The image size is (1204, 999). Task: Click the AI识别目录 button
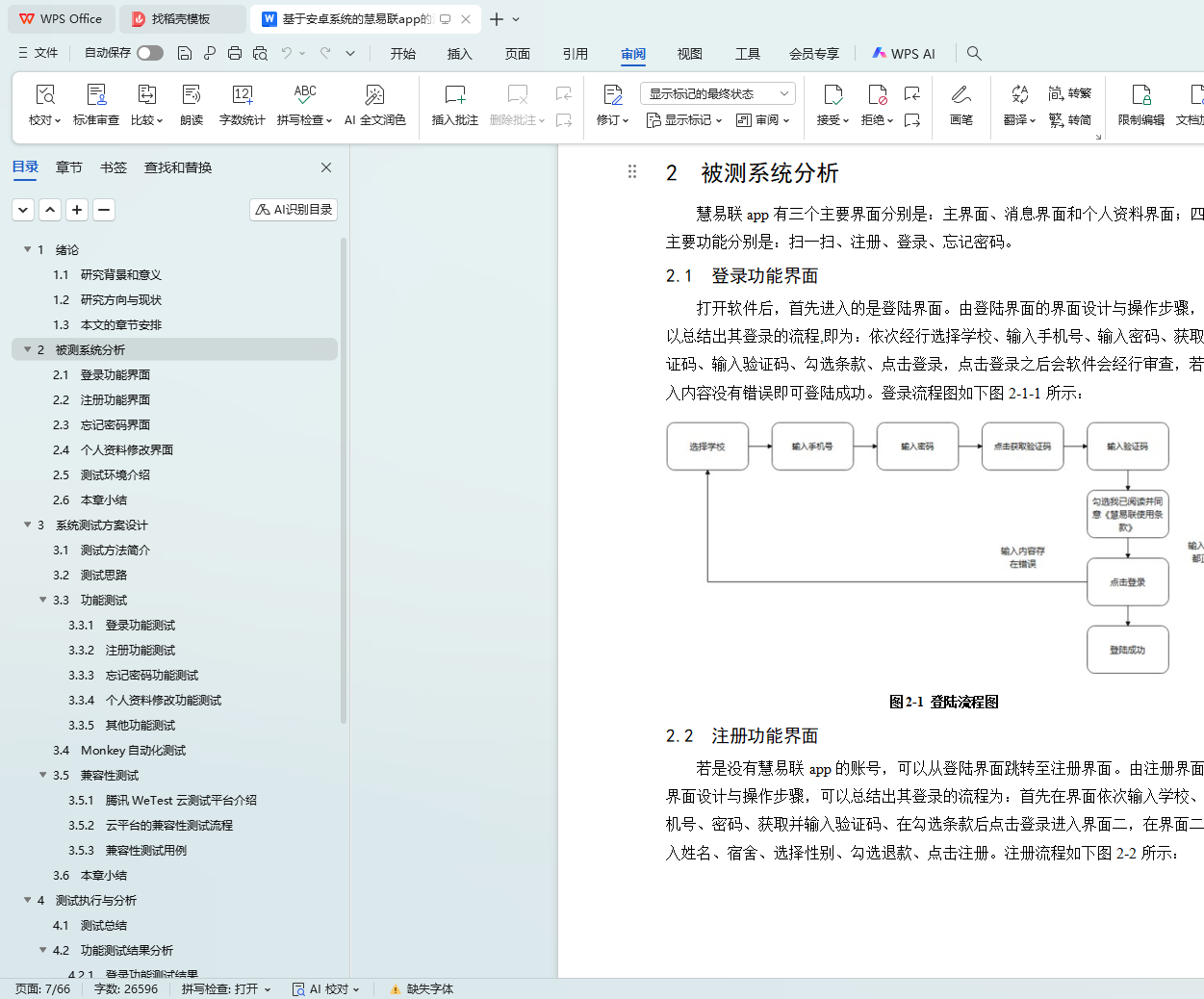click(x=294, y=209)
